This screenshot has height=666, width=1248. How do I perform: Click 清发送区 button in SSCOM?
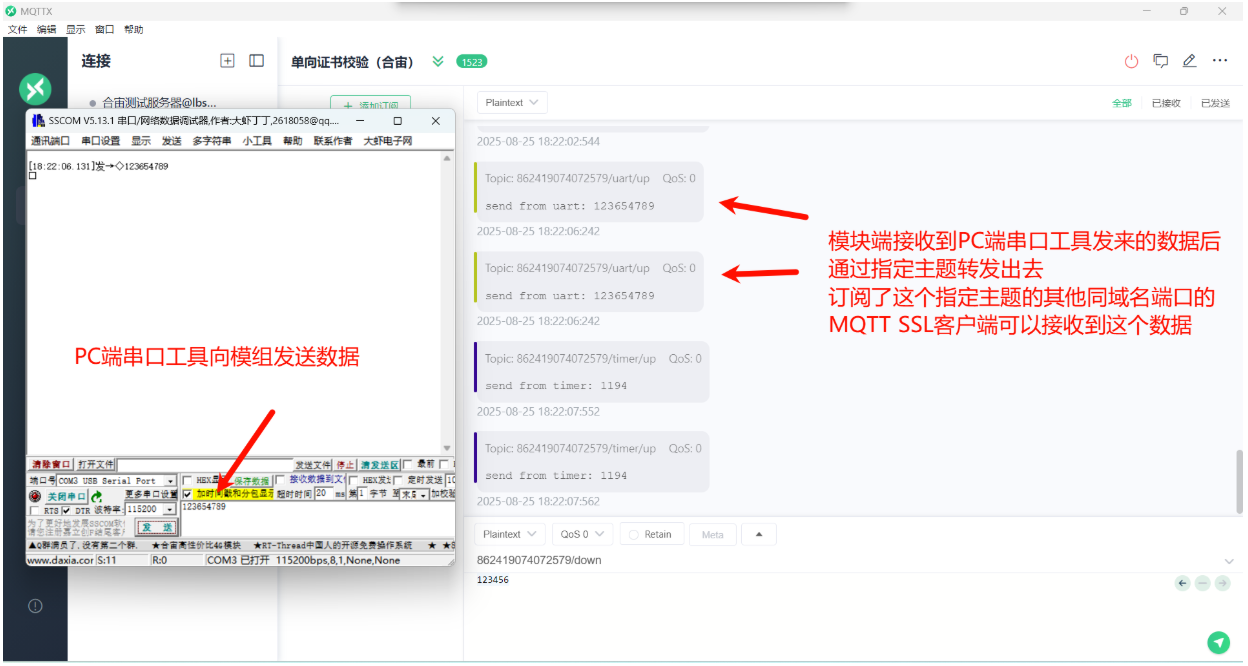379,465
